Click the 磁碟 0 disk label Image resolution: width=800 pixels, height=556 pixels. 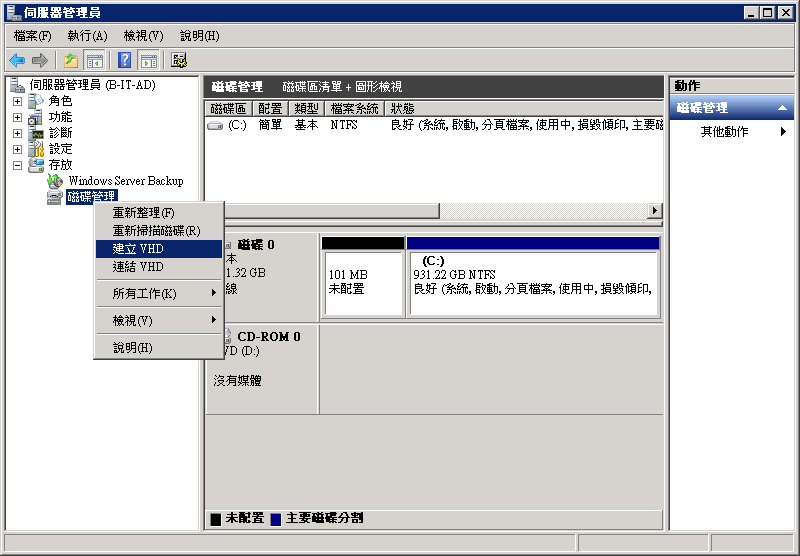tap(256, 245)
